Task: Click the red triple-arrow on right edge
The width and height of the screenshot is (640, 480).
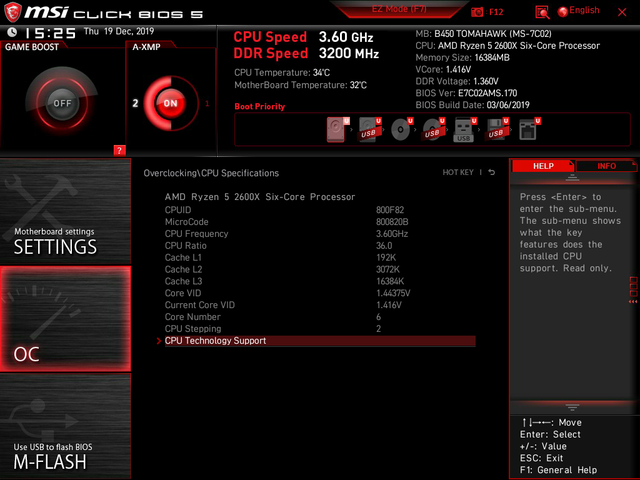Action: pyautogui.click(x=633, y=302)
